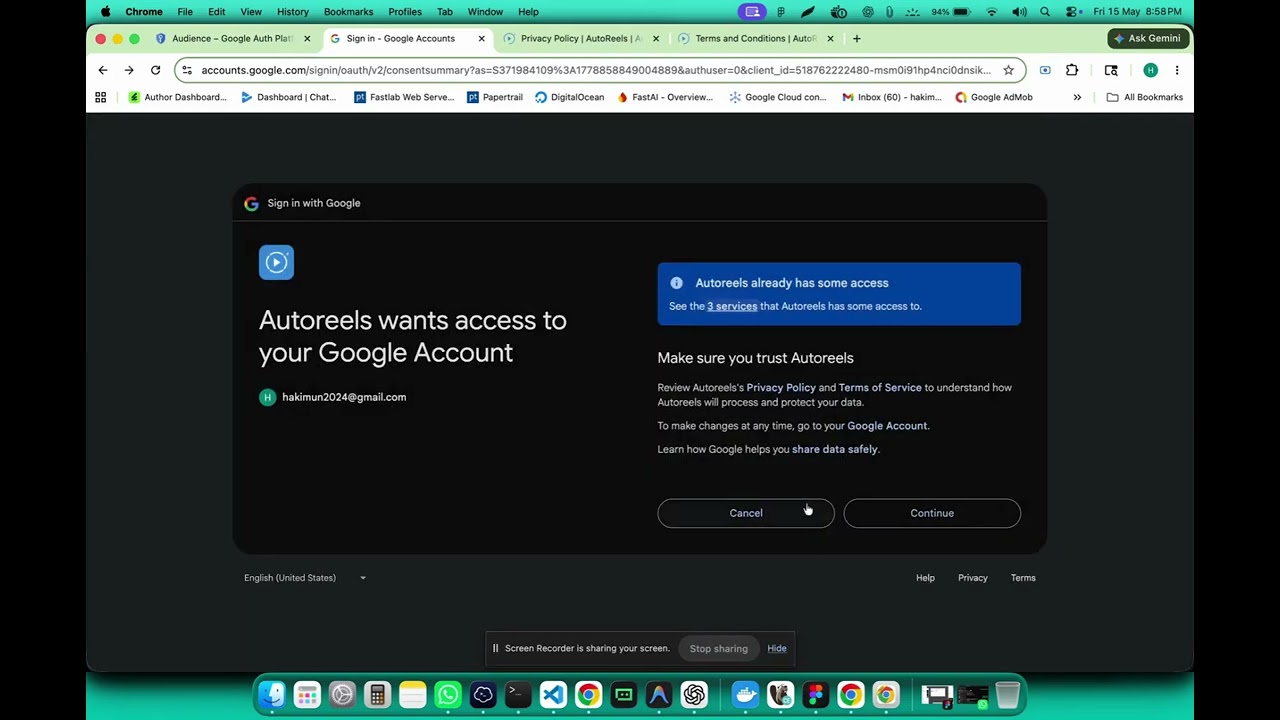Click the Cancel button

(746, 513)
